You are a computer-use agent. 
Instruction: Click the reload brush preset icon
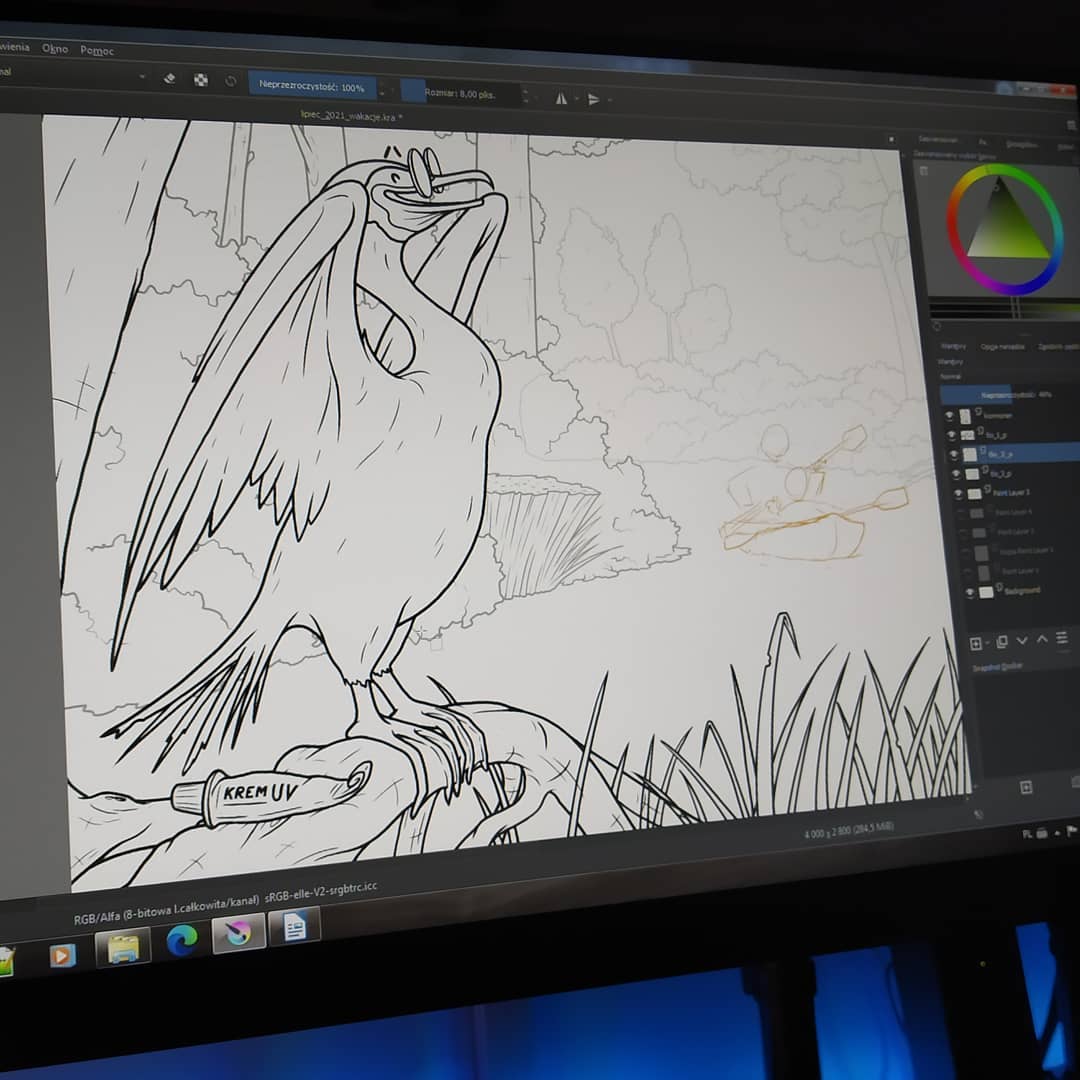231,81
